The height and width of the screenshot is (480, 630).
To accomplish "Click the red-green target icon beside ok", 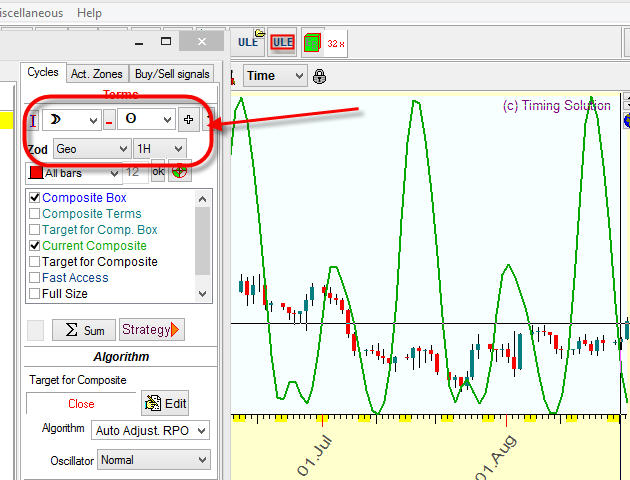I will point(180,171).
